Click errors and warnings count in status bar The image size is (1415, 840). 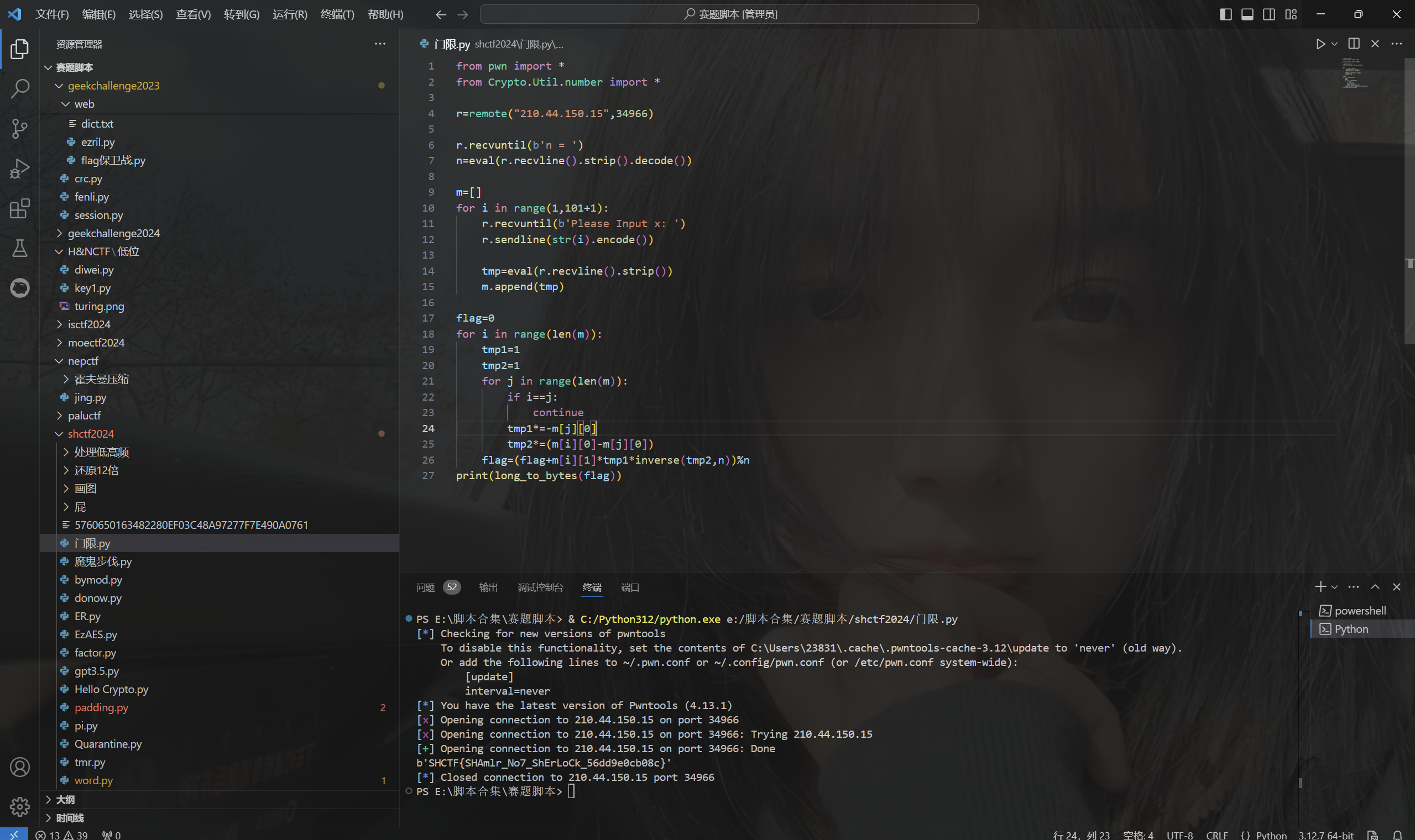[61, 835]
